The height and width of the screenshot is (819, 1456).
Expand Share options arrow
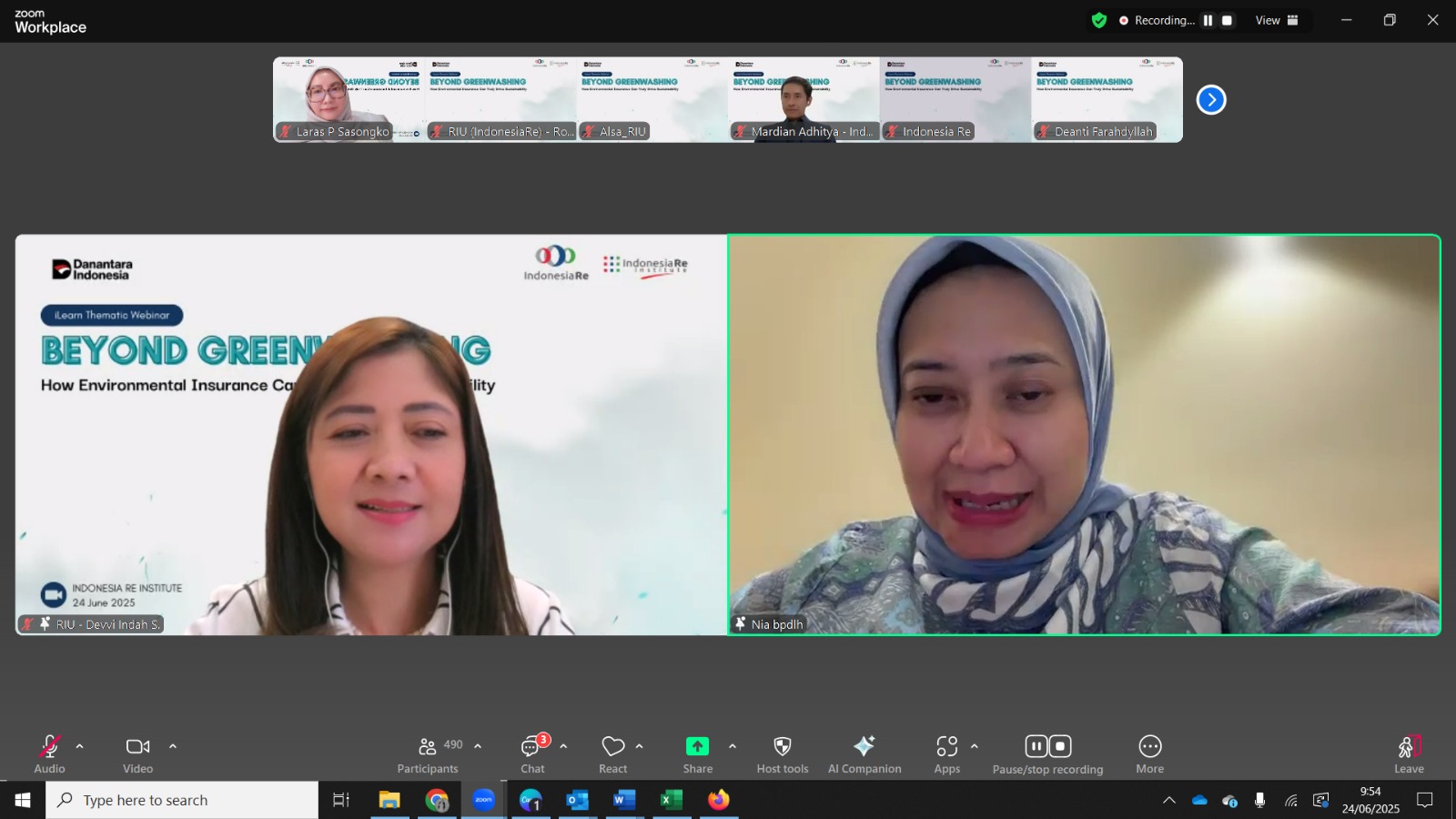[x=733, y=746]
